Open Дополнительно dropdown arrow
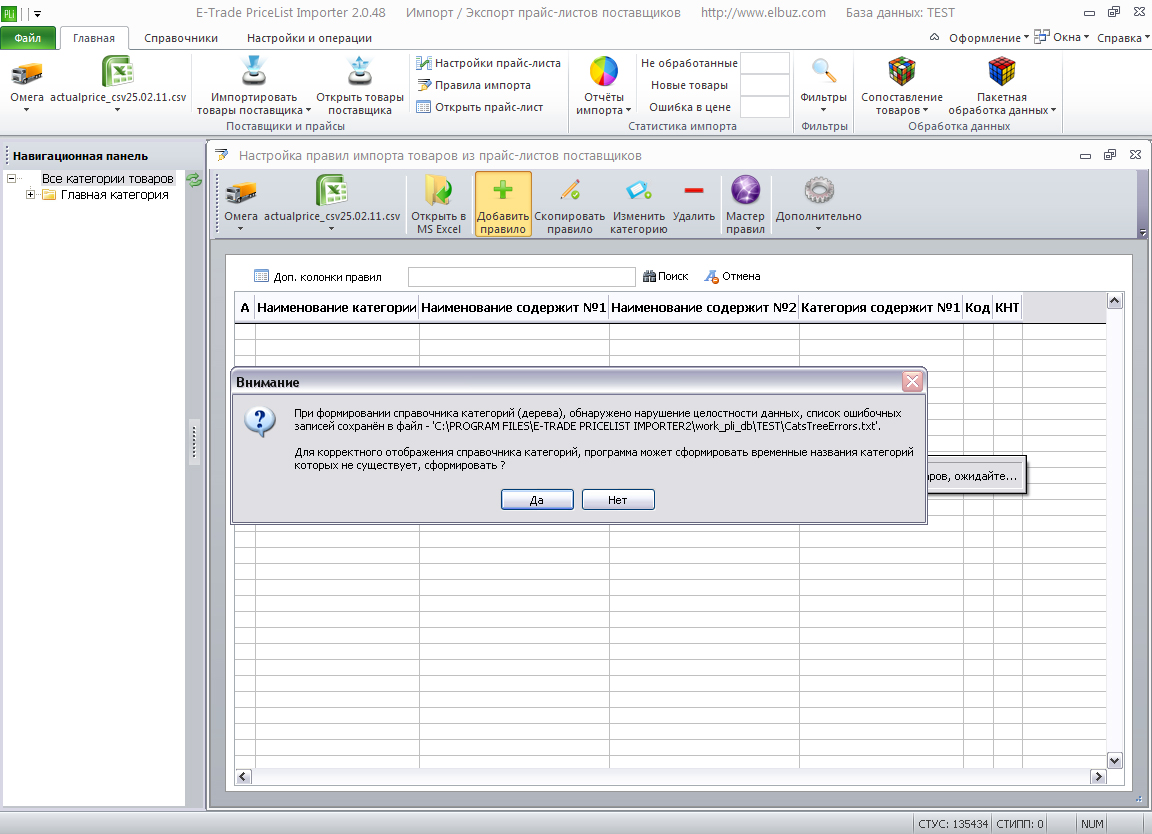The width and height of the screenshot is (1152, 834). point(818,229)
